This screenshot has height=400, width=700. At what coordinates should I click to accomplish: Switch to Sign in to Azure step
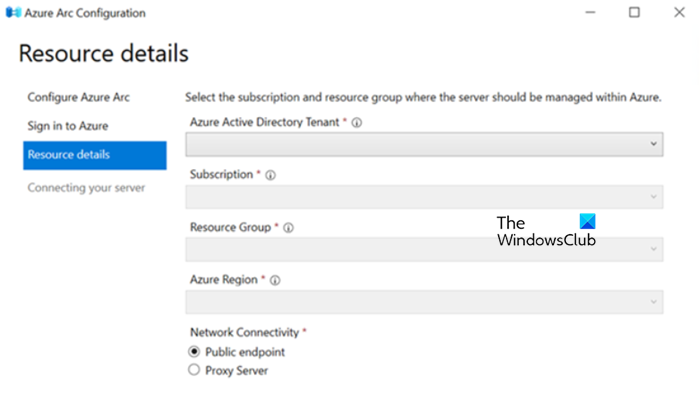click(68, 126)
